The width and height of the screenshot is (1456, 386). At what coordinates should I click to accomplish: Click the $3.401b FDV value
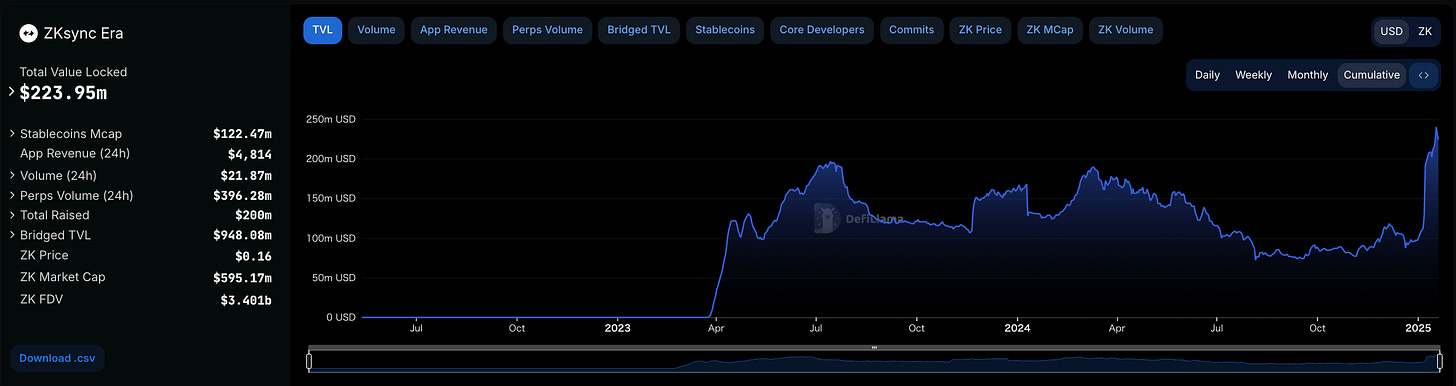[x=246, y=299]
